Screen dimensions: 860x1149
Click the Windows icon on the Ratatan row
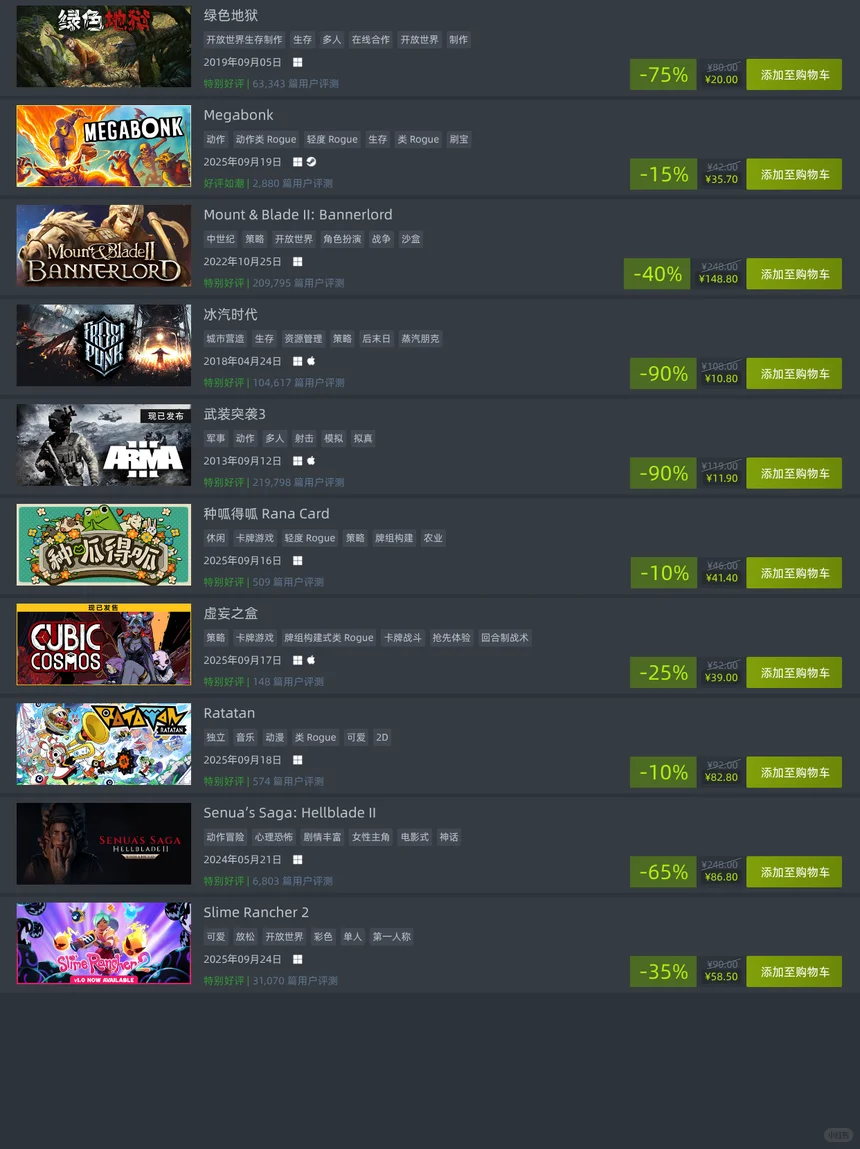(x=297, y=760)
